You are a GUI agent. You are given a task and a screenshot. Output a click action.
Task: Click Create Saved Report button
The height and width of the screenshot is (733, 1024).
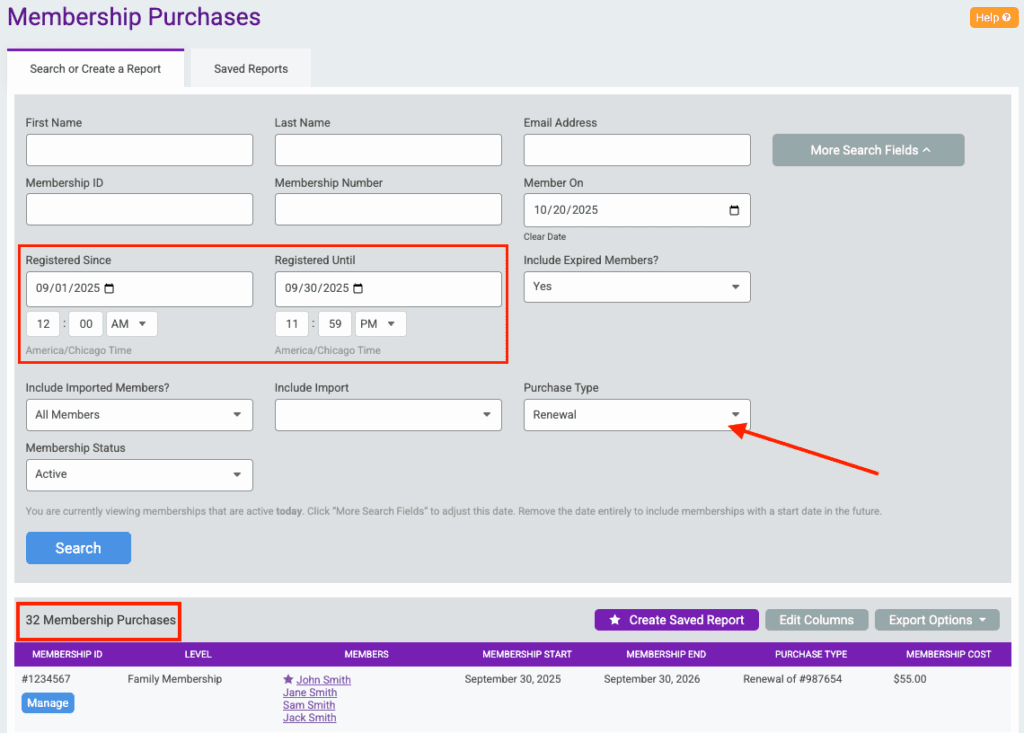[x=676, y=620]
